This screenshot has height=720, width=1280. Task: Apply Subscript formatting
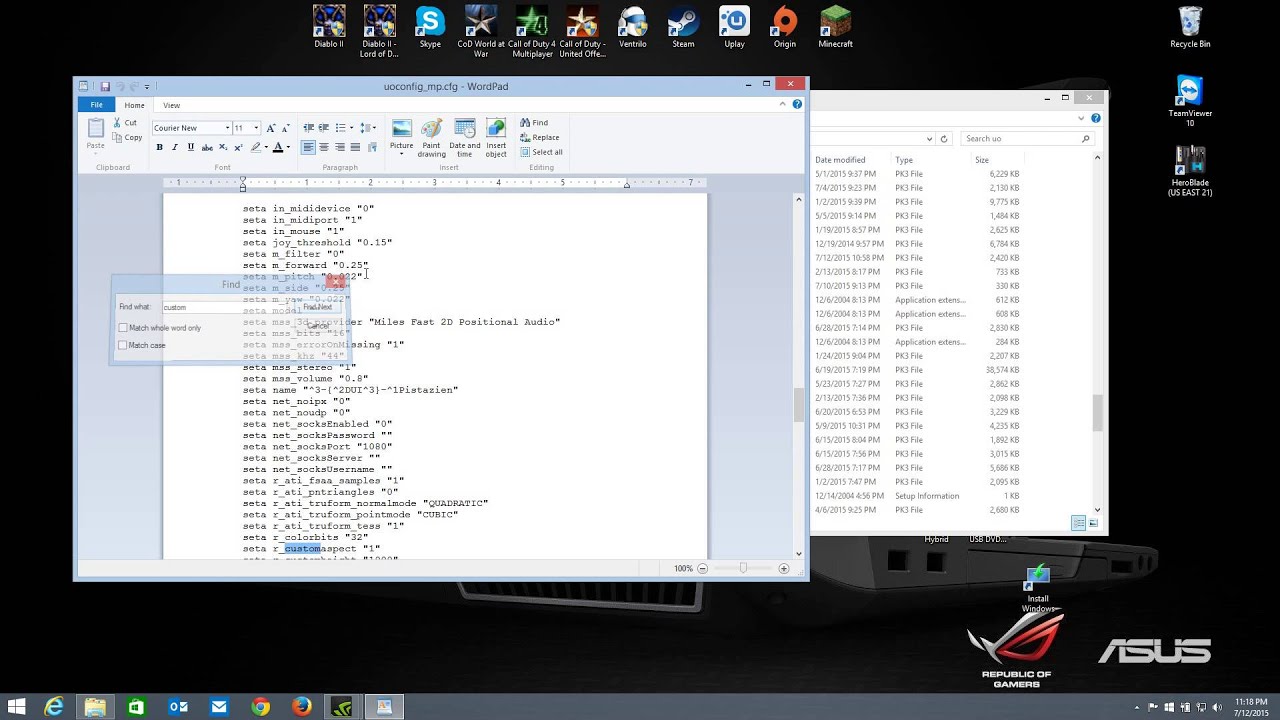[223, 147]
